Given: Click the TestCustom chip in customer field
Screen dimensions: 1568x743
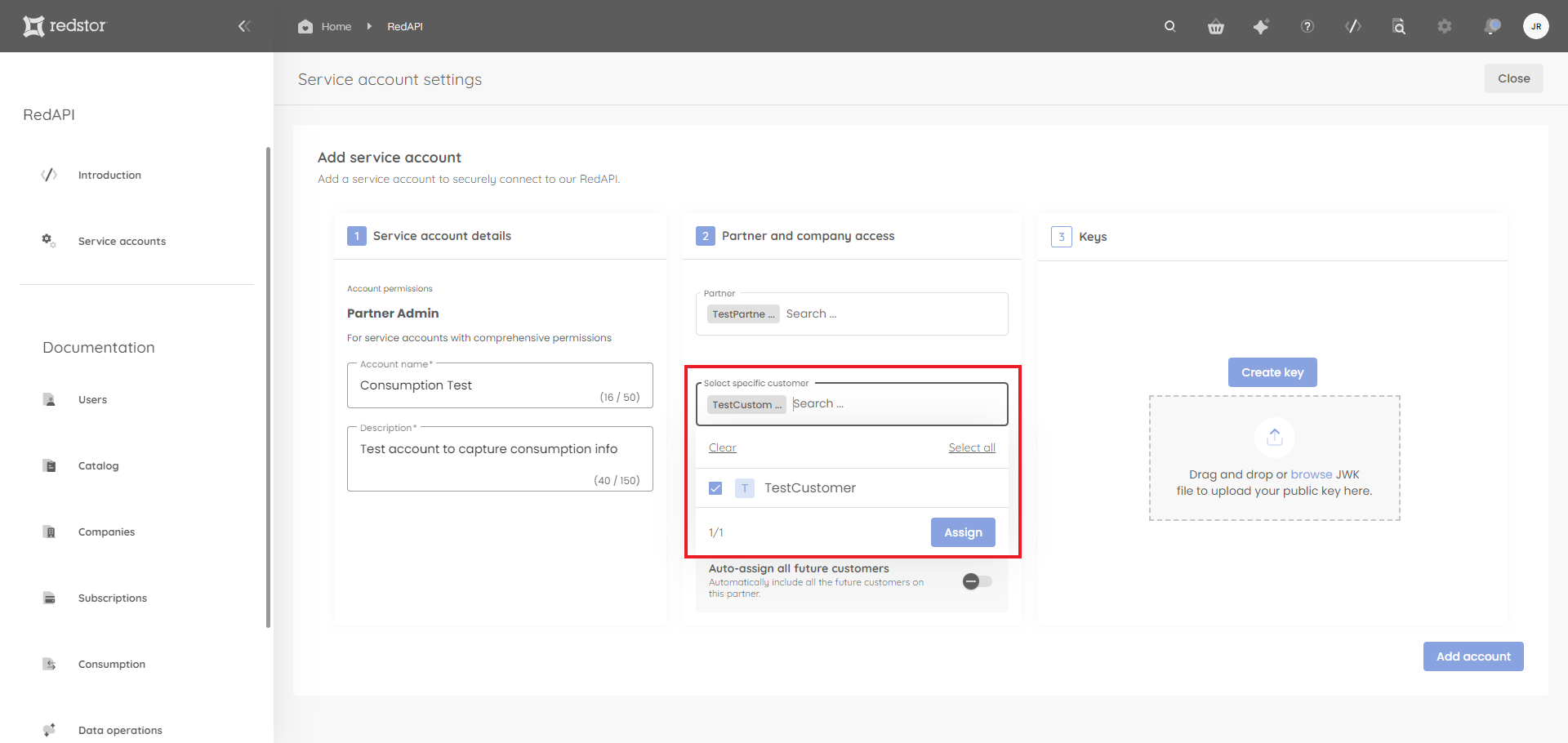Looking at the screenshot, I should (x=746, y=405).
